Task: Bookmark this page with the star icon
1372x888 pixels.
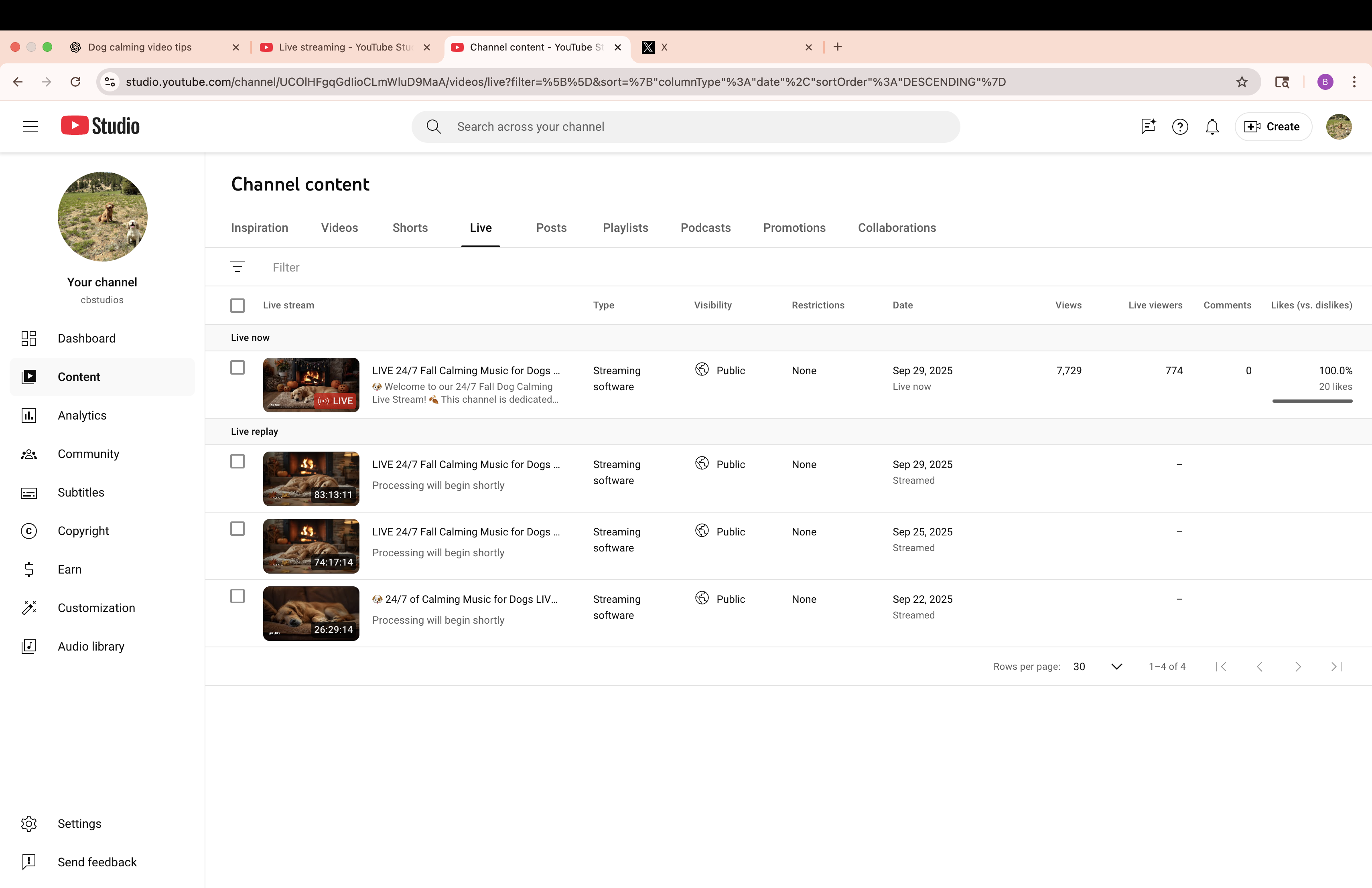Action: click(x=1242, y=82)
